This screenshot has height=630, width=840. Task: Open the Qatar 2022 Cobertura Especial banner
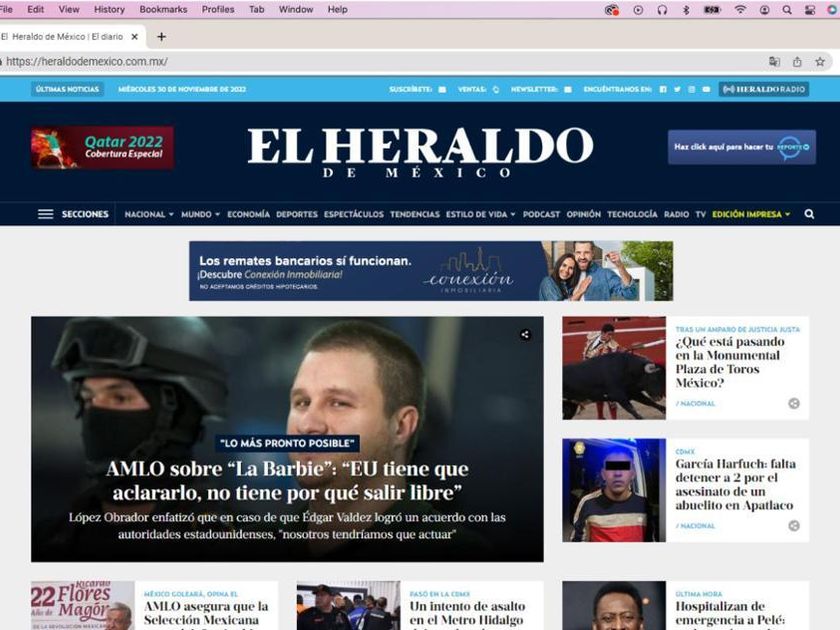(102, 147)
